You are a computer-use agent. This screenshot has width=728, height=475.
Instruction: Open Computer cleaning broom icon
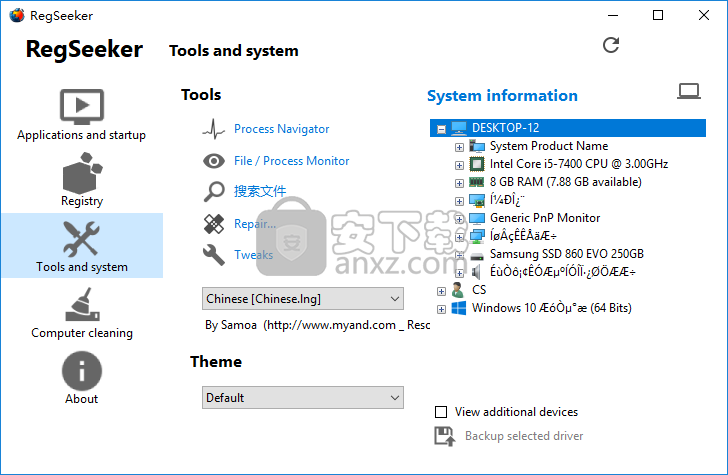tap(82, 305)
